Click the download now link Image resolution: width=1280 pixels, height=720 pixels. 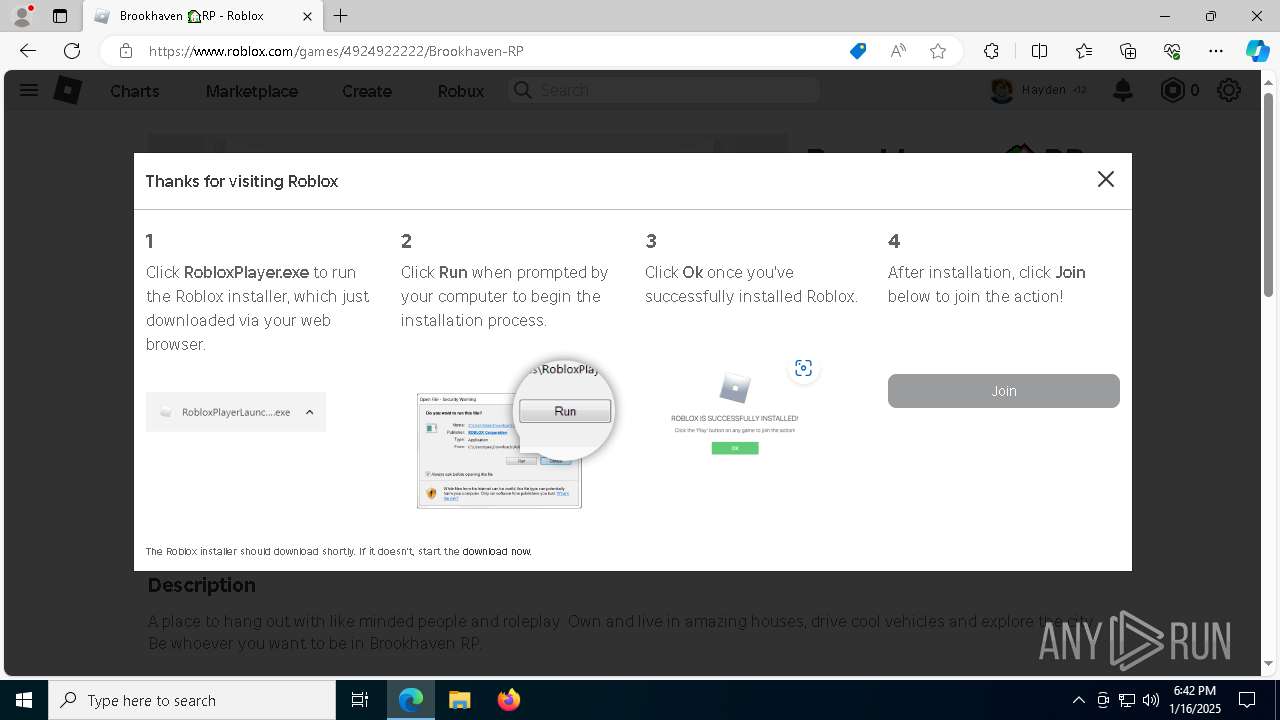coord(496,551)
